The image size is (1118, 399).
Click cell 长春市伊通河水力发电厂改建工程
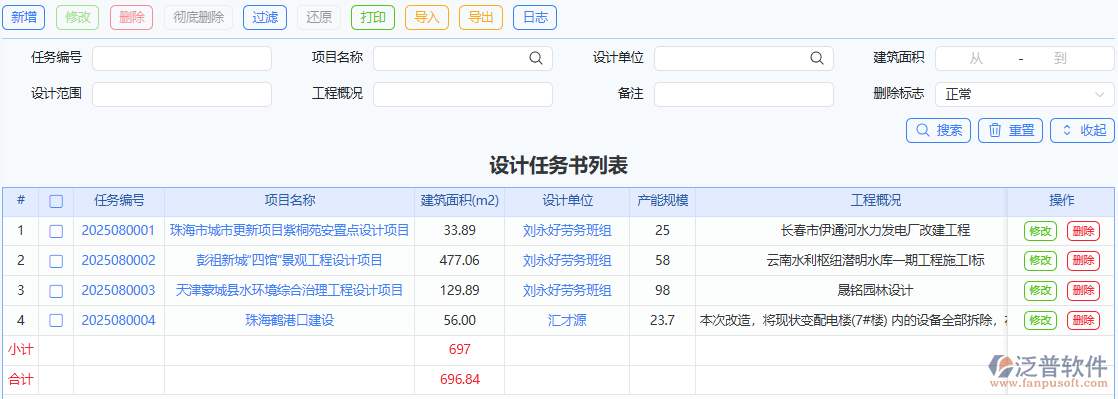[876, 231]
